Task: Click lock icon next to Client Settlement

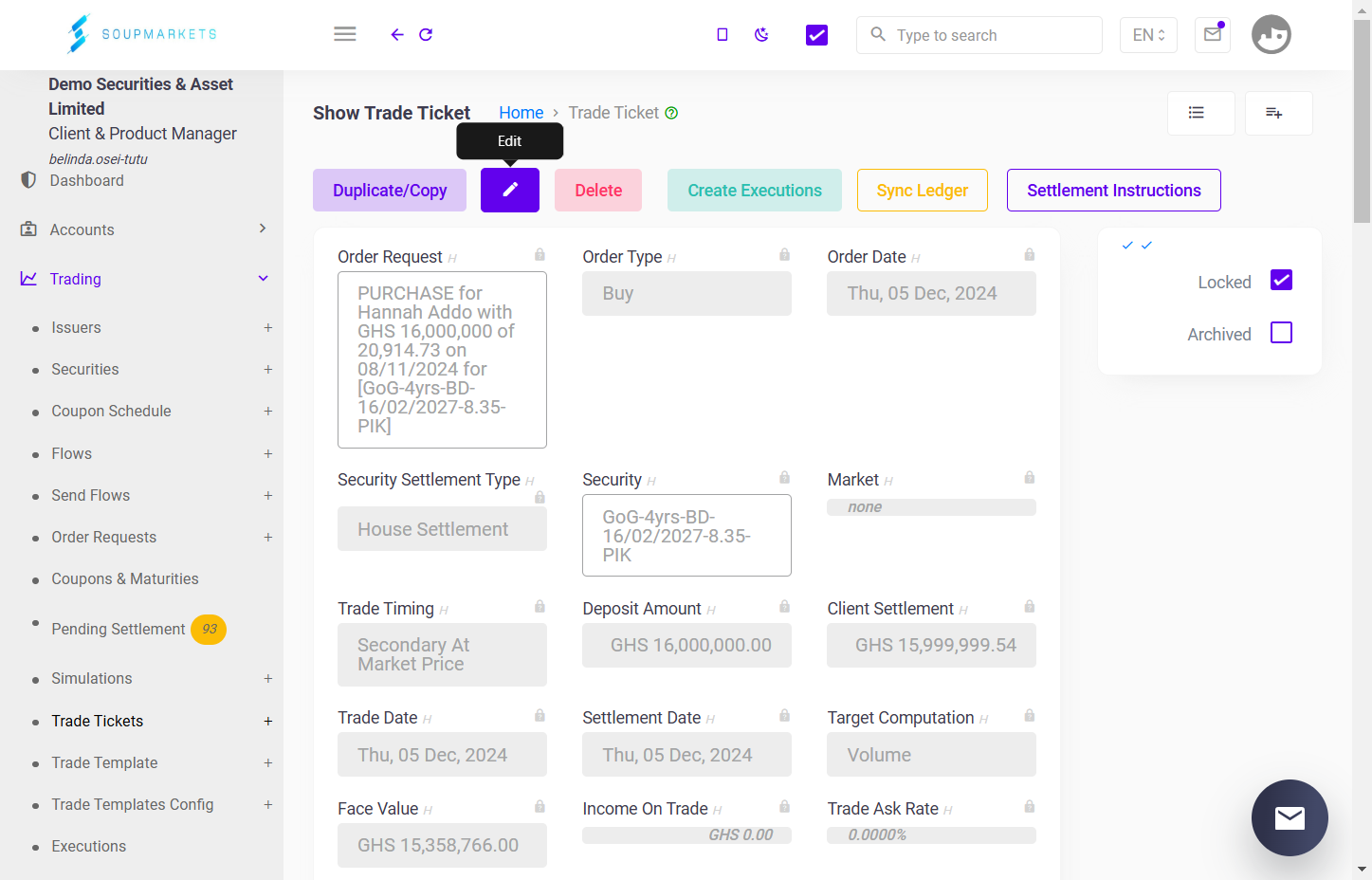Action: 1030,606
